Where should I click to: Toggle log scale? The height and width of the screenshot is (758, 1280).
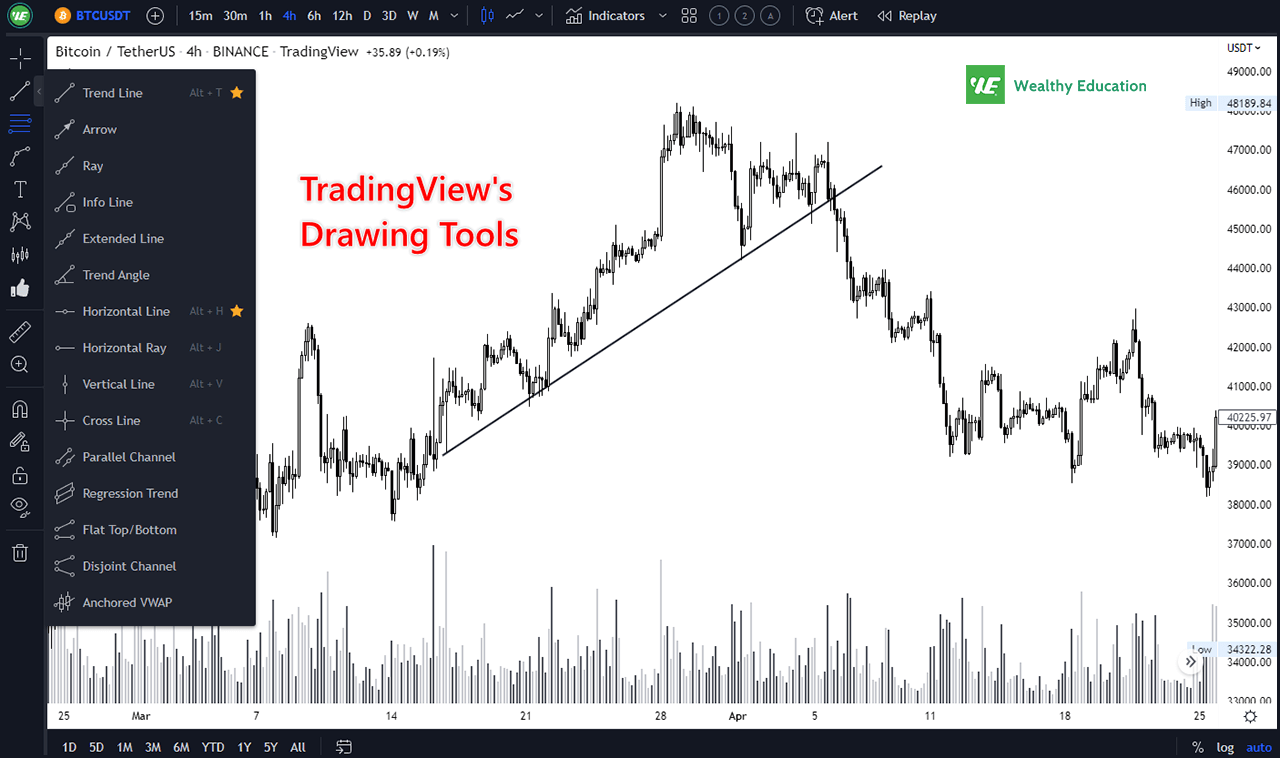pyautogui.click(x=1225, y=747)
